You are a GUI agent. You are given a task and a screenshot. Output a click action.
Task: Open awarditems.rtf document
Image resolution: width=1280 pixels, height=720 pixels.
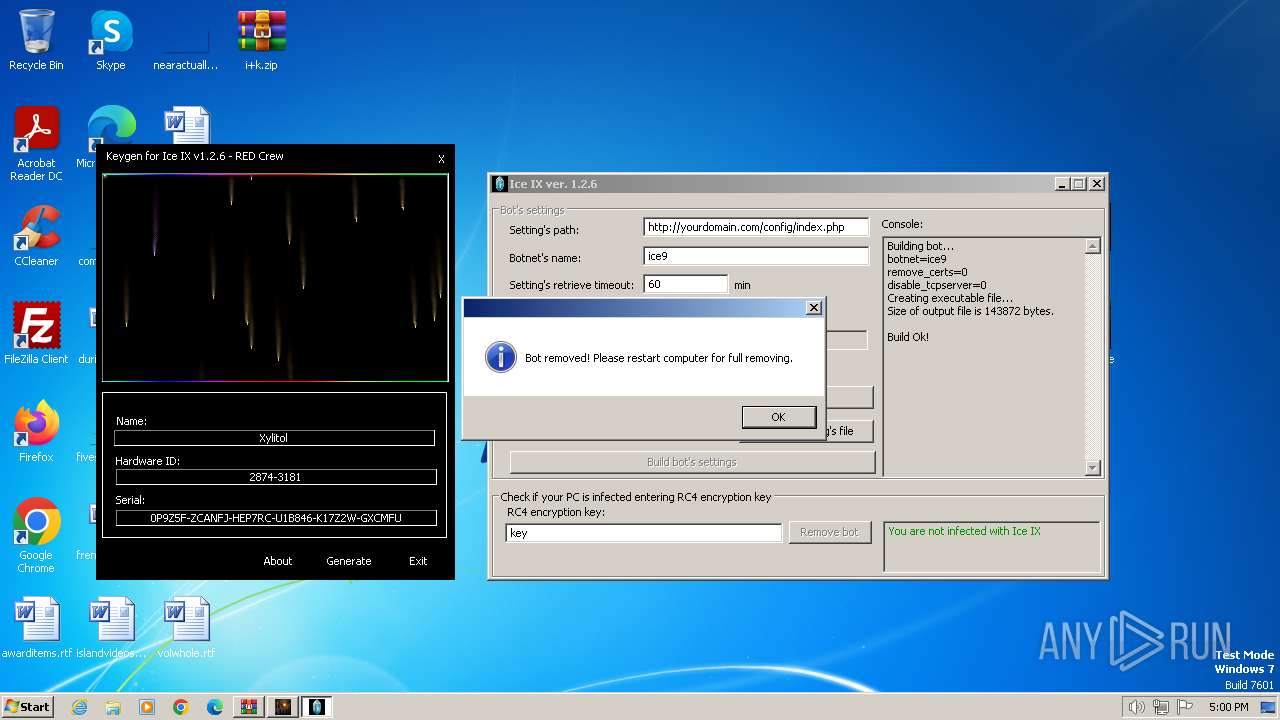[x=37, y=628]
